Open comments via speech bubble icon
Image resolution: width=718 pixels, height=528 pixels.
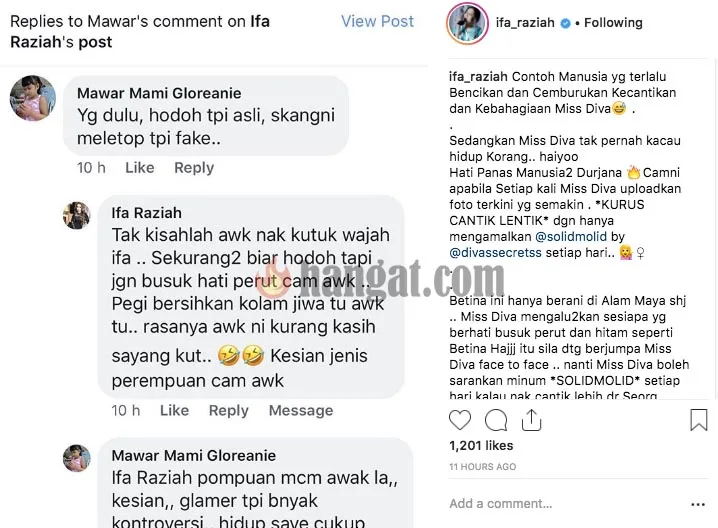click(x=496, y=420)
